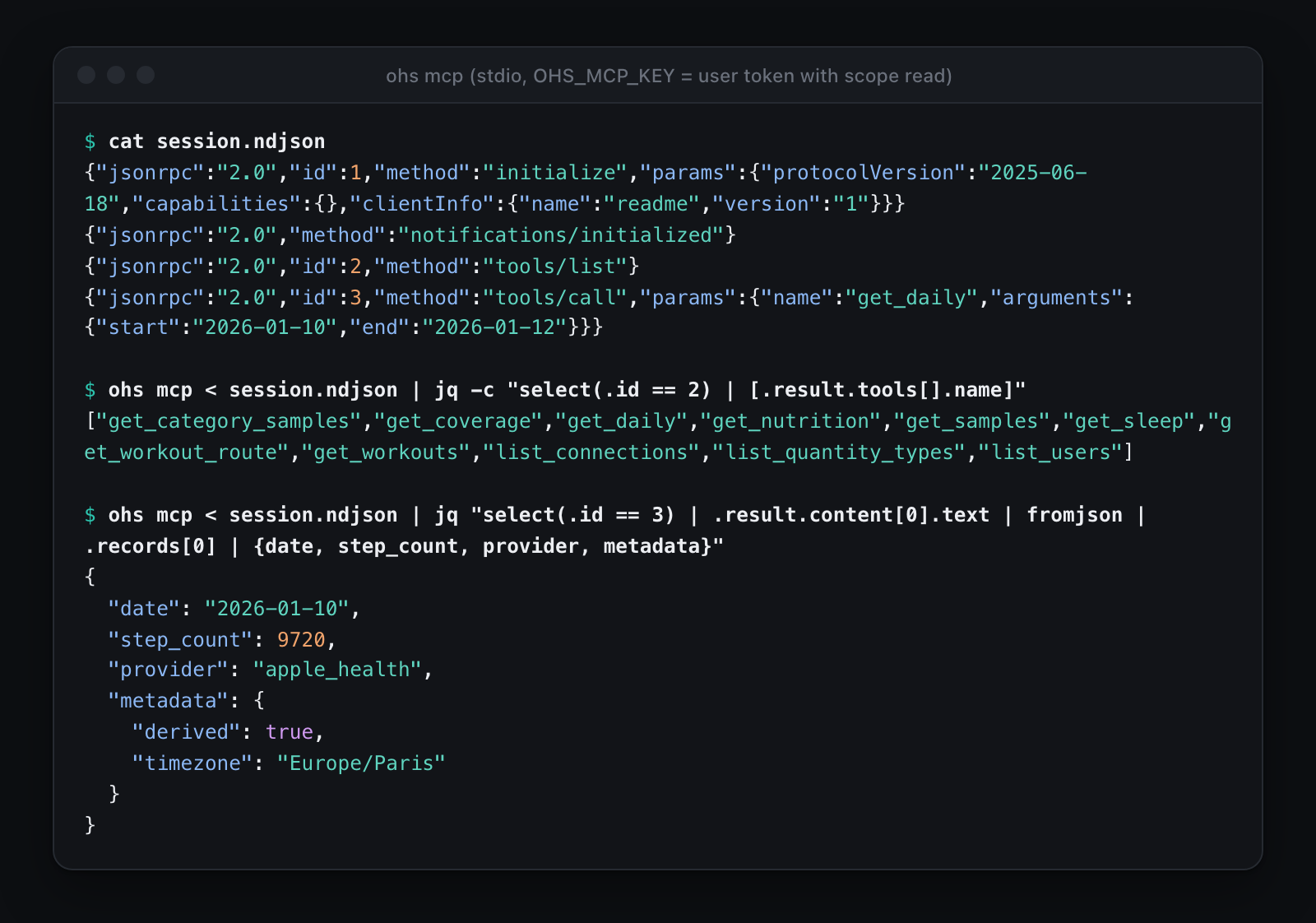Click the "initialize" method value
The width and height of the screenshot is (1316, 923).
(x=555, y=173)
